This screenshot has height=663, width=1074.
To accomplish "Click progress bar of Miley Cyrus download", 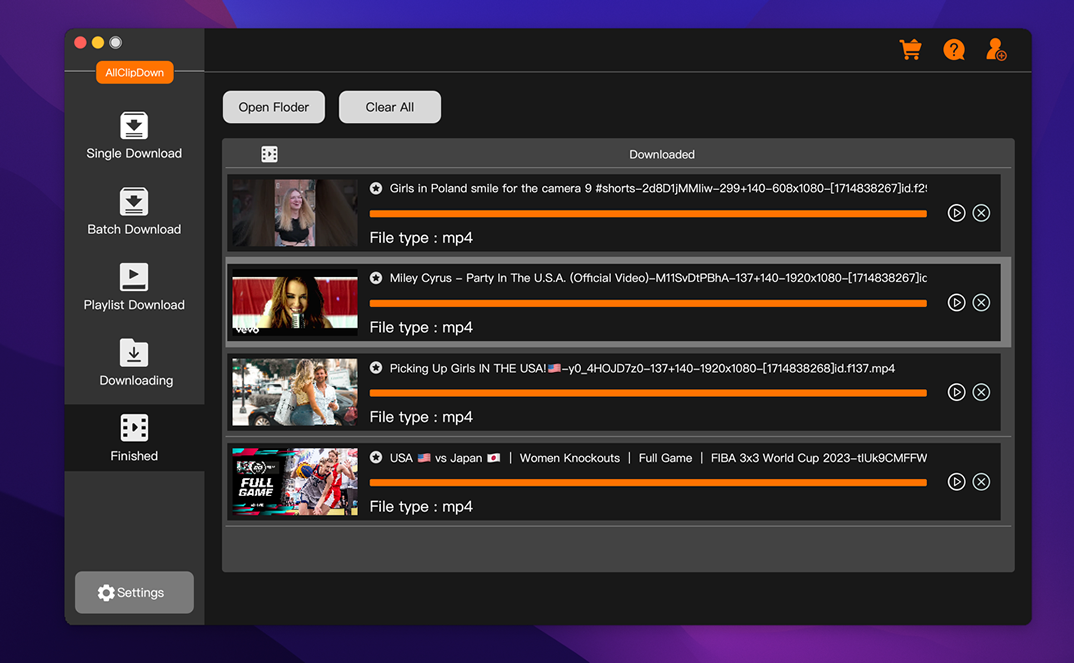I will [x=648, y=303].
